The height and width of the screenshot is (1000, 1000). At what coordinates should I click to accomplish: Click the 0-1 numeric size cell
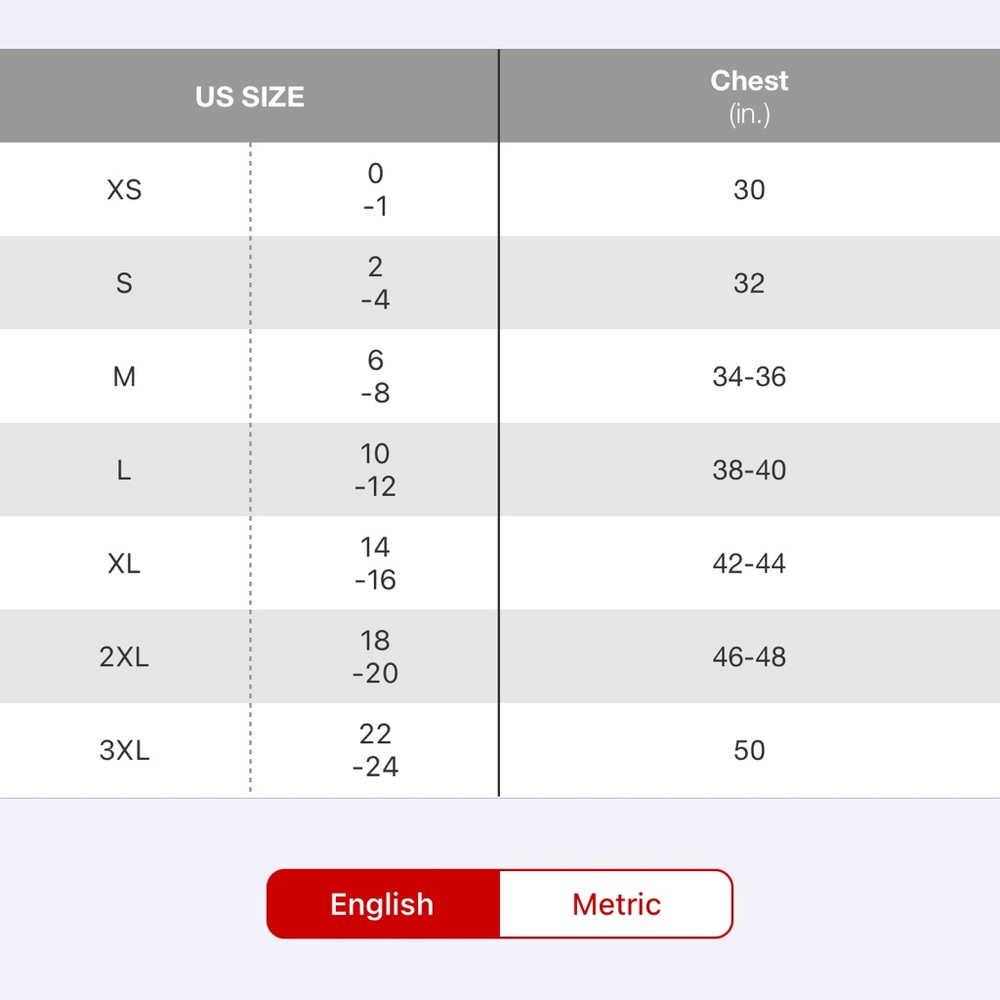[x=375, y=189]
